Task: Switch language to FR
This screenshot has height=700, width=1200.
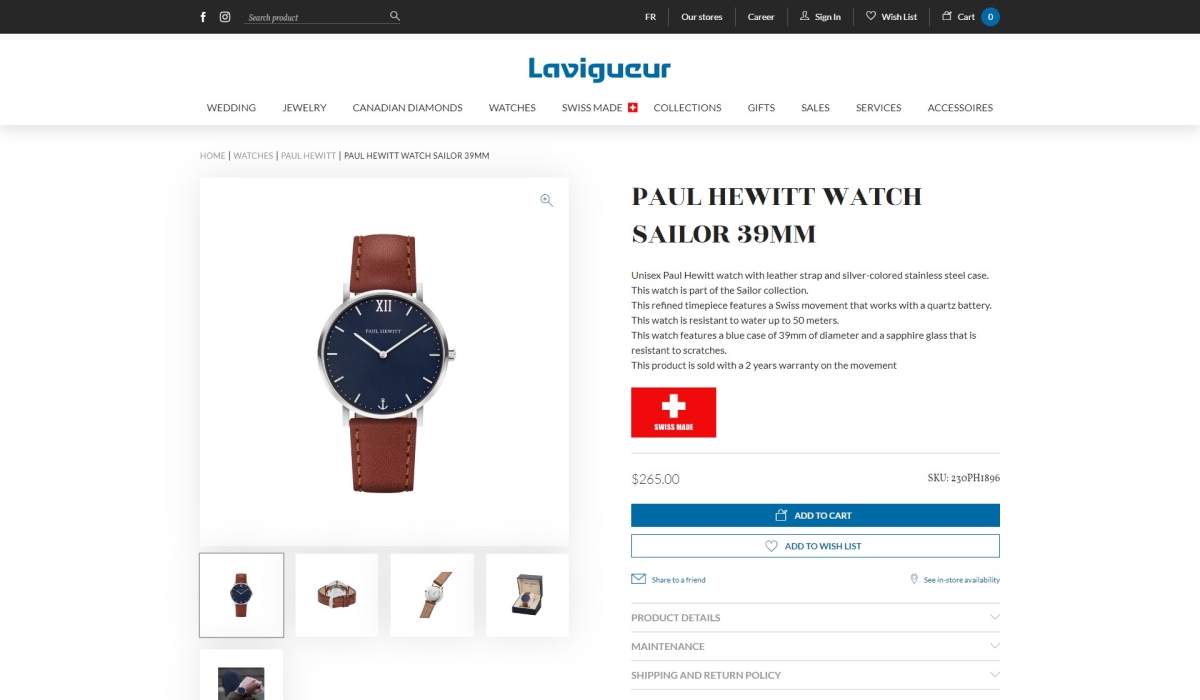Action: tap(650, 17)
